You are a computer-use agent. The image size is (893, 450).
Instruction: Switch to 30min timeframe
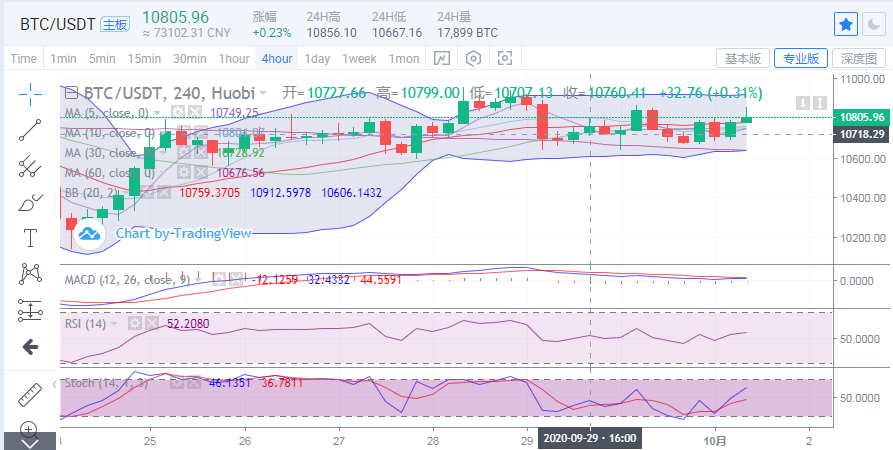pos(190,59)
